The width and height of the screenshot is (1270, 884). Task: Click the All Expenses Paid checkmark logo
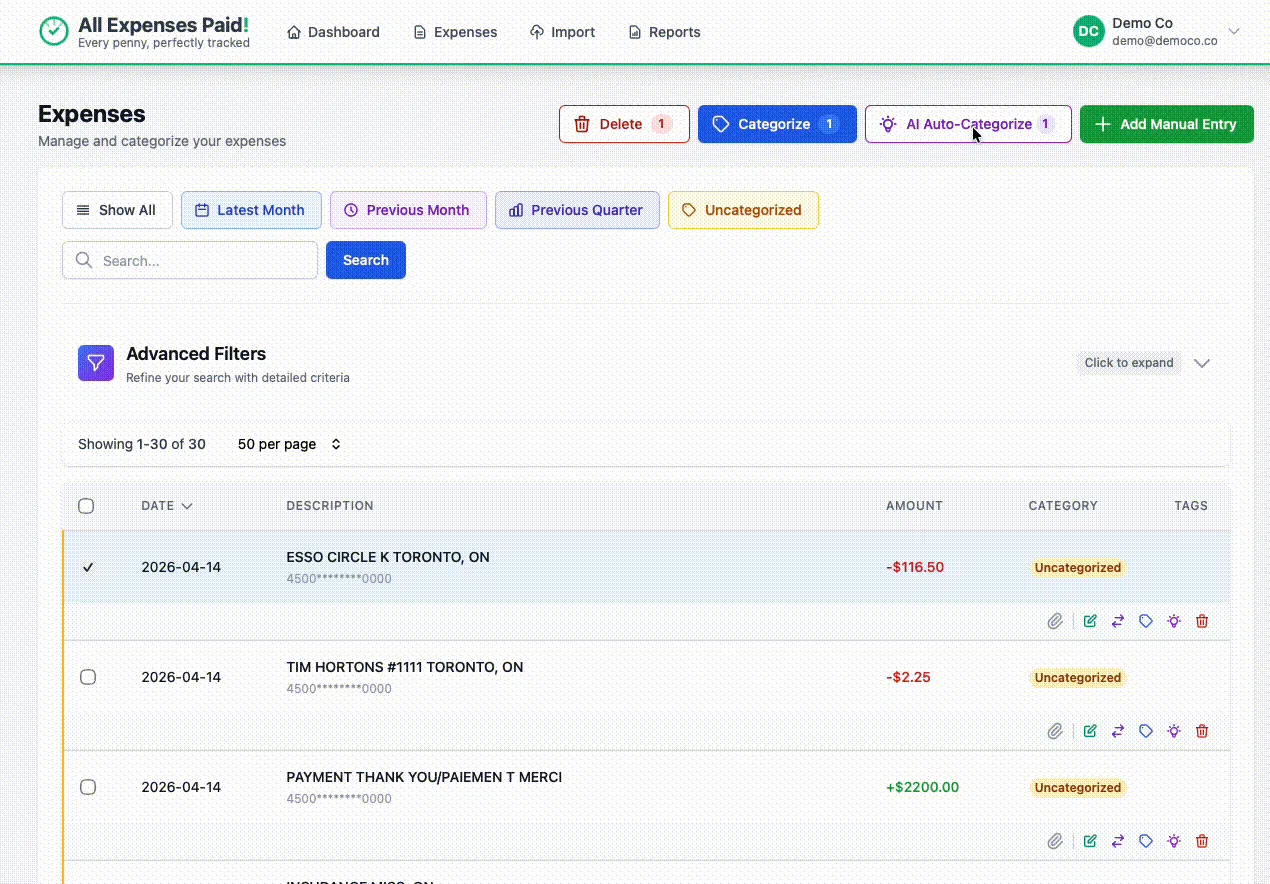point(54,31)
